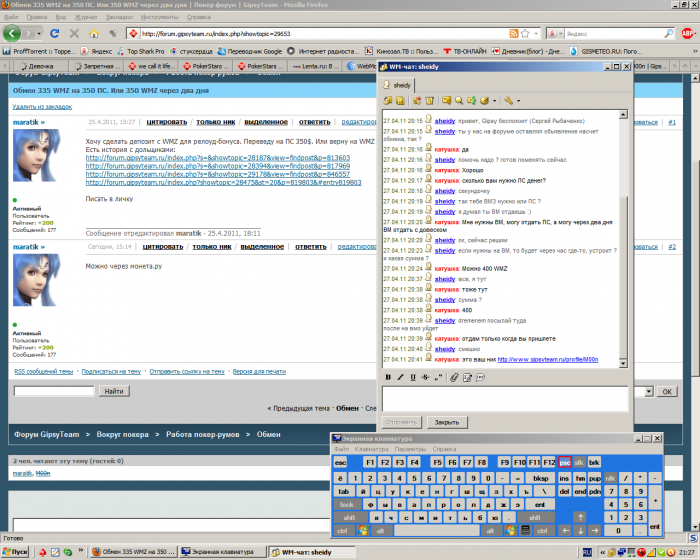Open dropdown arrow next to globe icon in chat
Viewport: 700px width, 560px height.
coord(494,101)
